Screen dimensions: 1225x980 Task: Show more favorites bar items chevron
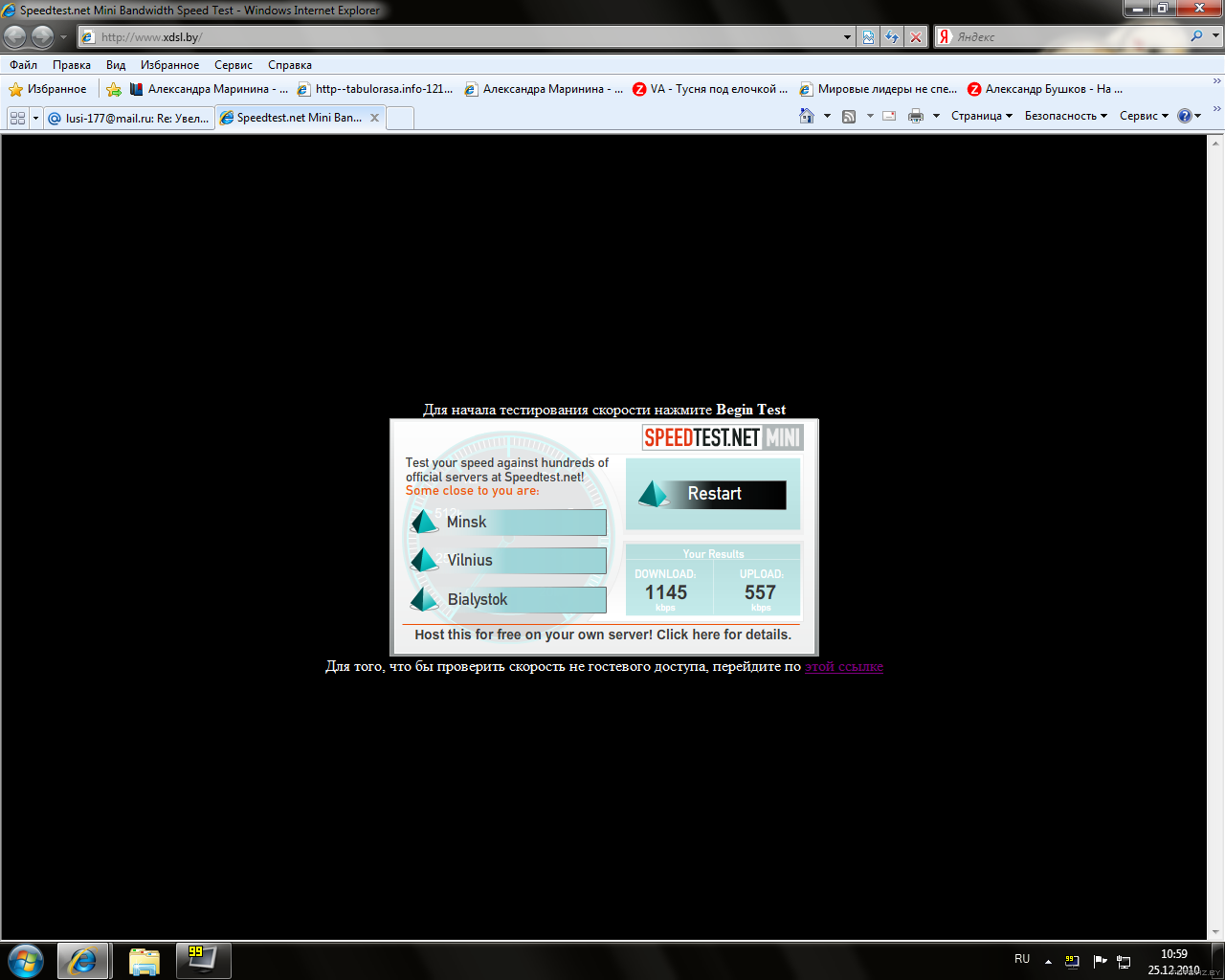coord(1216,82)
